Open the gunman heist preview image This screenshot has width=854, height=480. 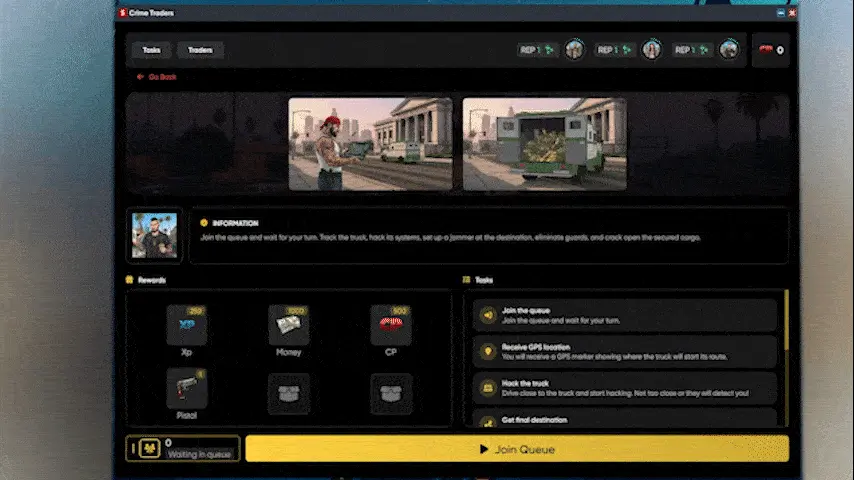coord(370,143)
